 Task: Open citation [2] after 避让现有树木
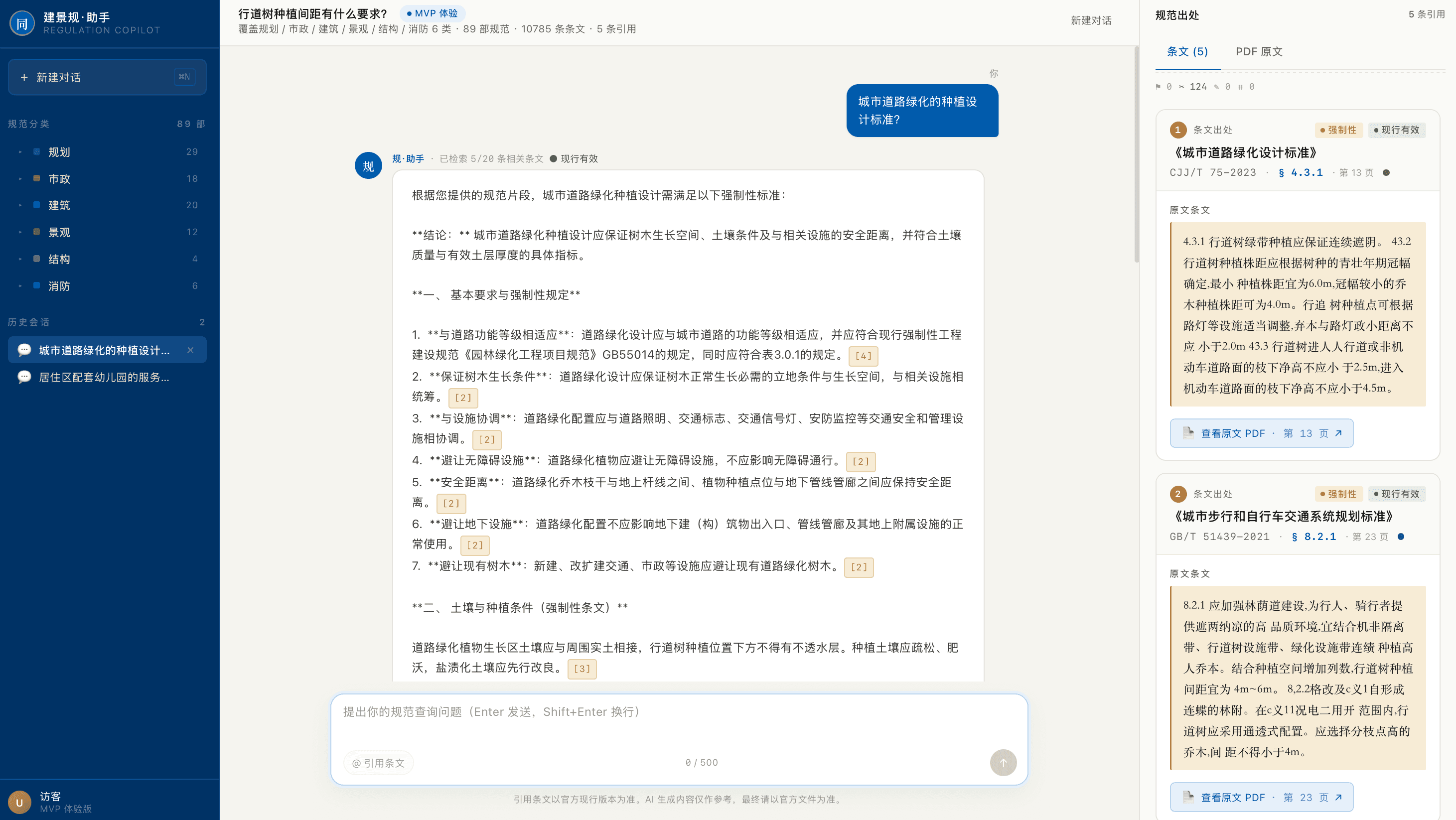[859, 567]
